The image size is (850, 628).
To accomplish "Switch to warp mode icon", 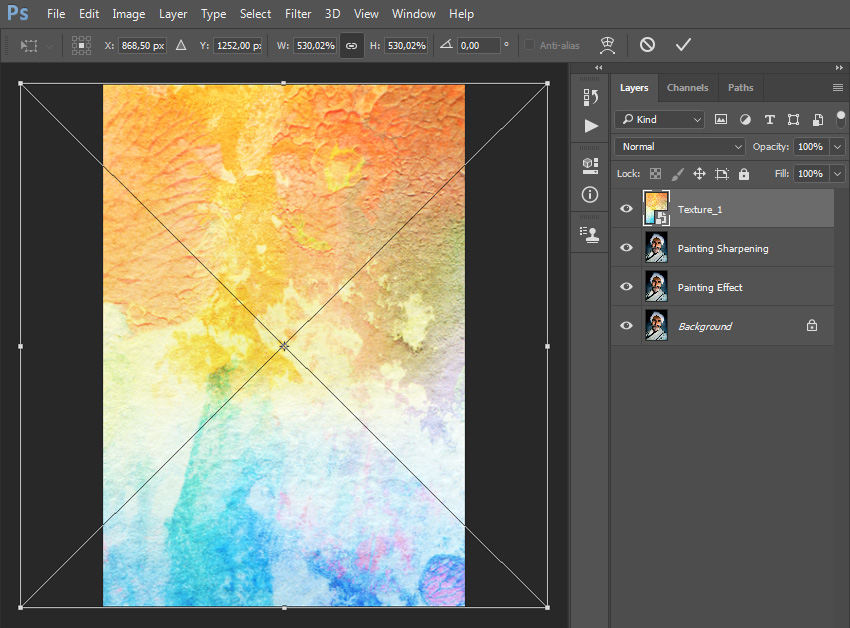I will click(607, 45).
